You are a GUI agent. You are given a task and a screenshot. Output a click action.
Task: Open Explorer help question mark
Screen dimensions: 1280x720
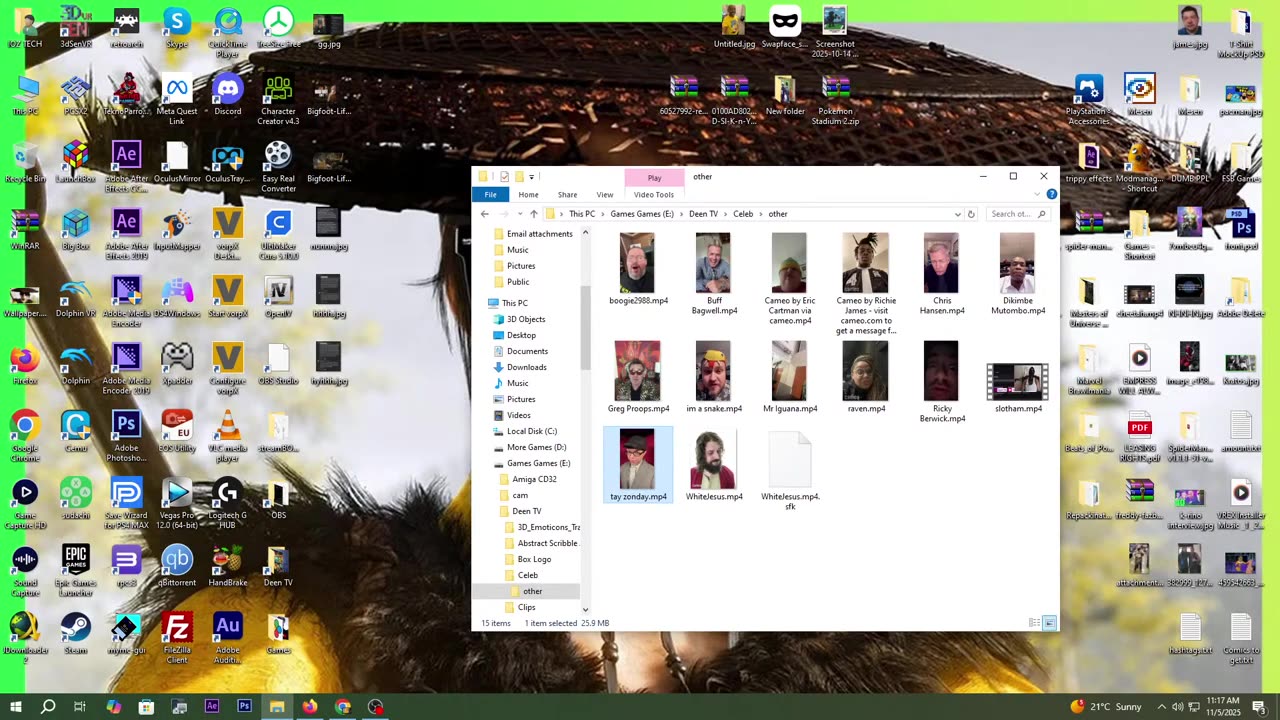[x=1051, y=194]
